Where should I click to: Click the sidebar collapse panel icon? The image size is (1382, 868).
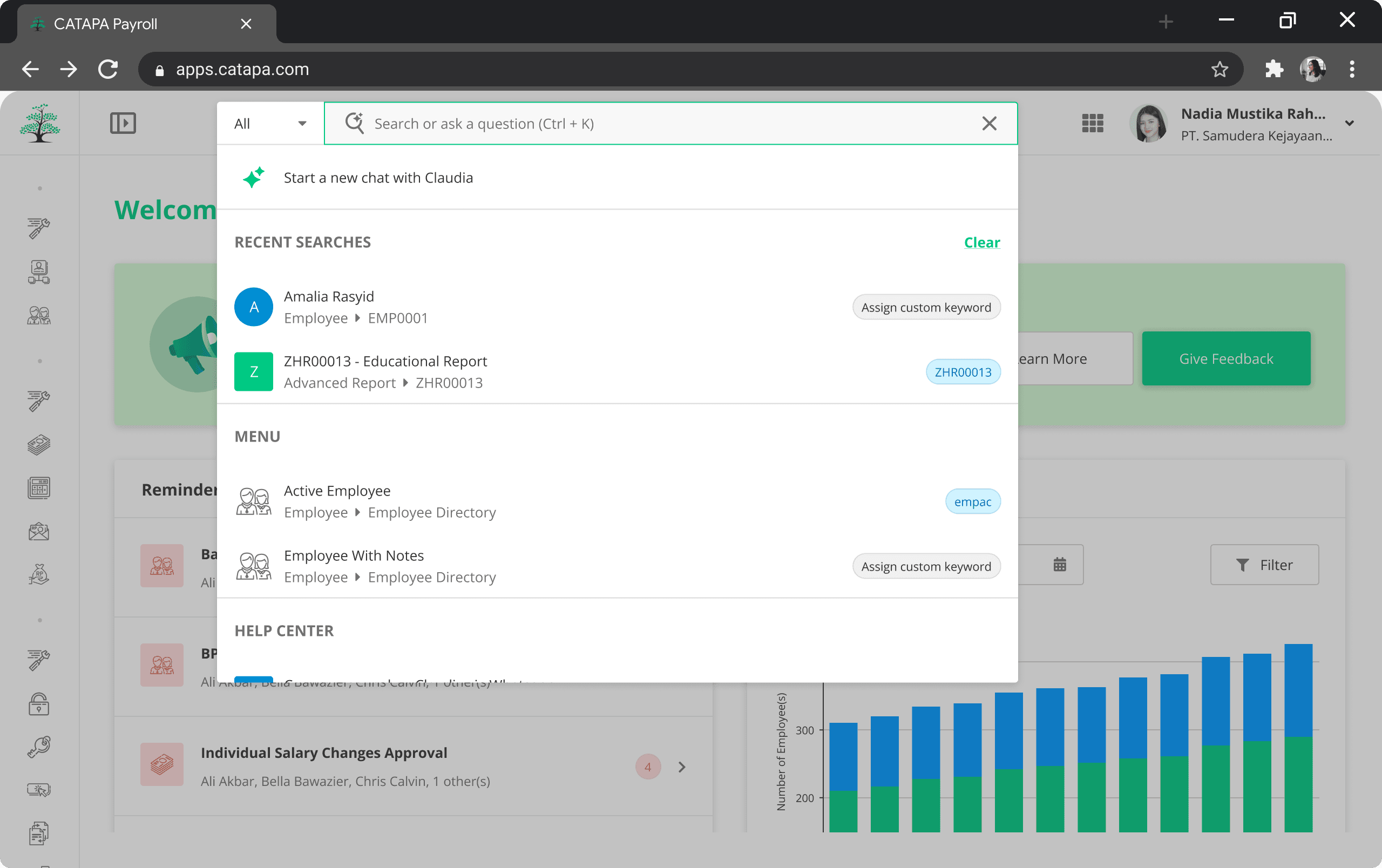pos(123,123)
